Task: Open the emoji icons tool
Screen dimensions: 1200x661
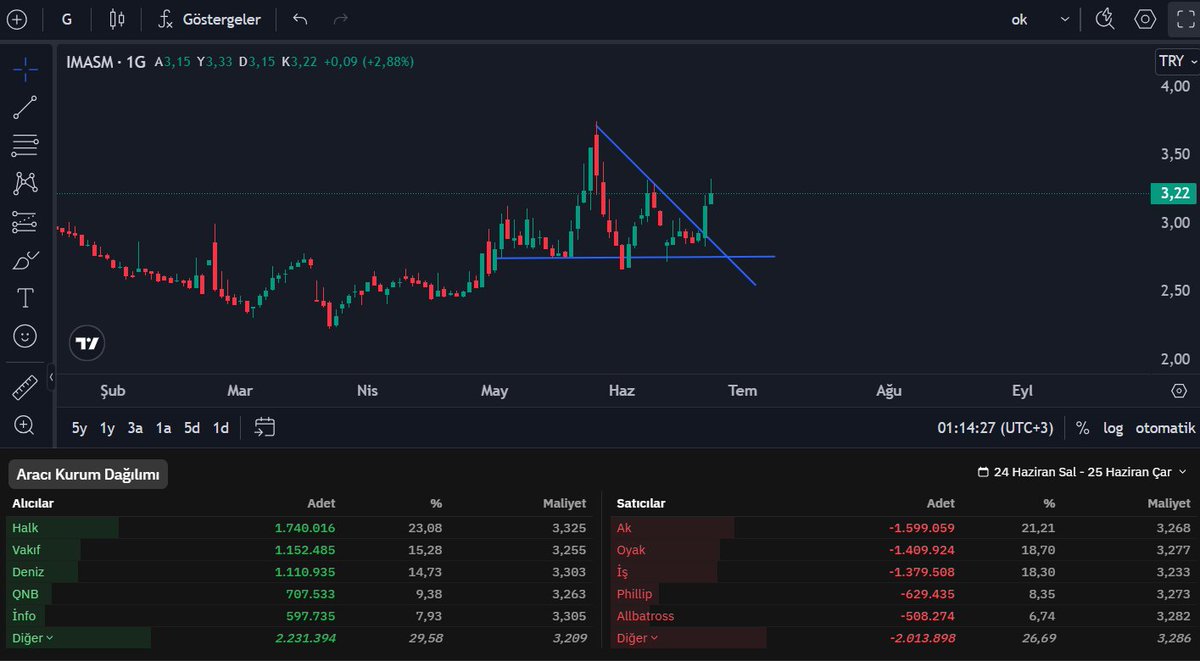Action: click(x=25, y=336)
